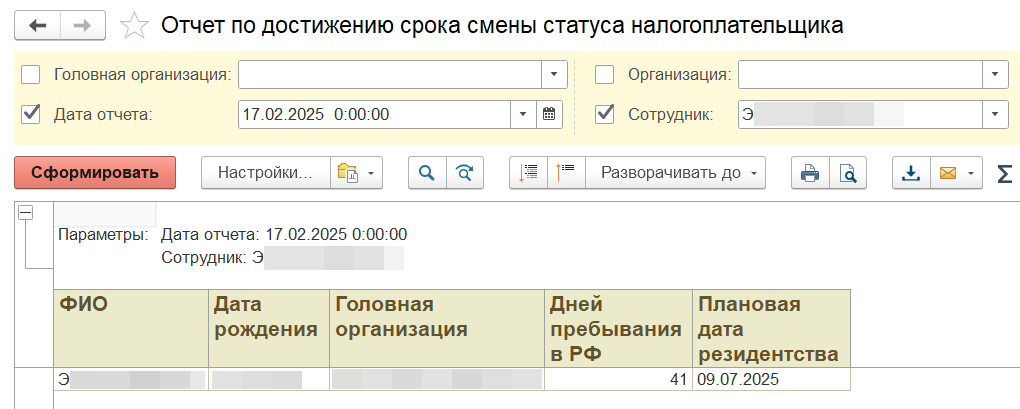The height and width of the screenshot is (409, 1020).
Task: Open the Сотрудник dropdown list
Action: pos(994,114)
